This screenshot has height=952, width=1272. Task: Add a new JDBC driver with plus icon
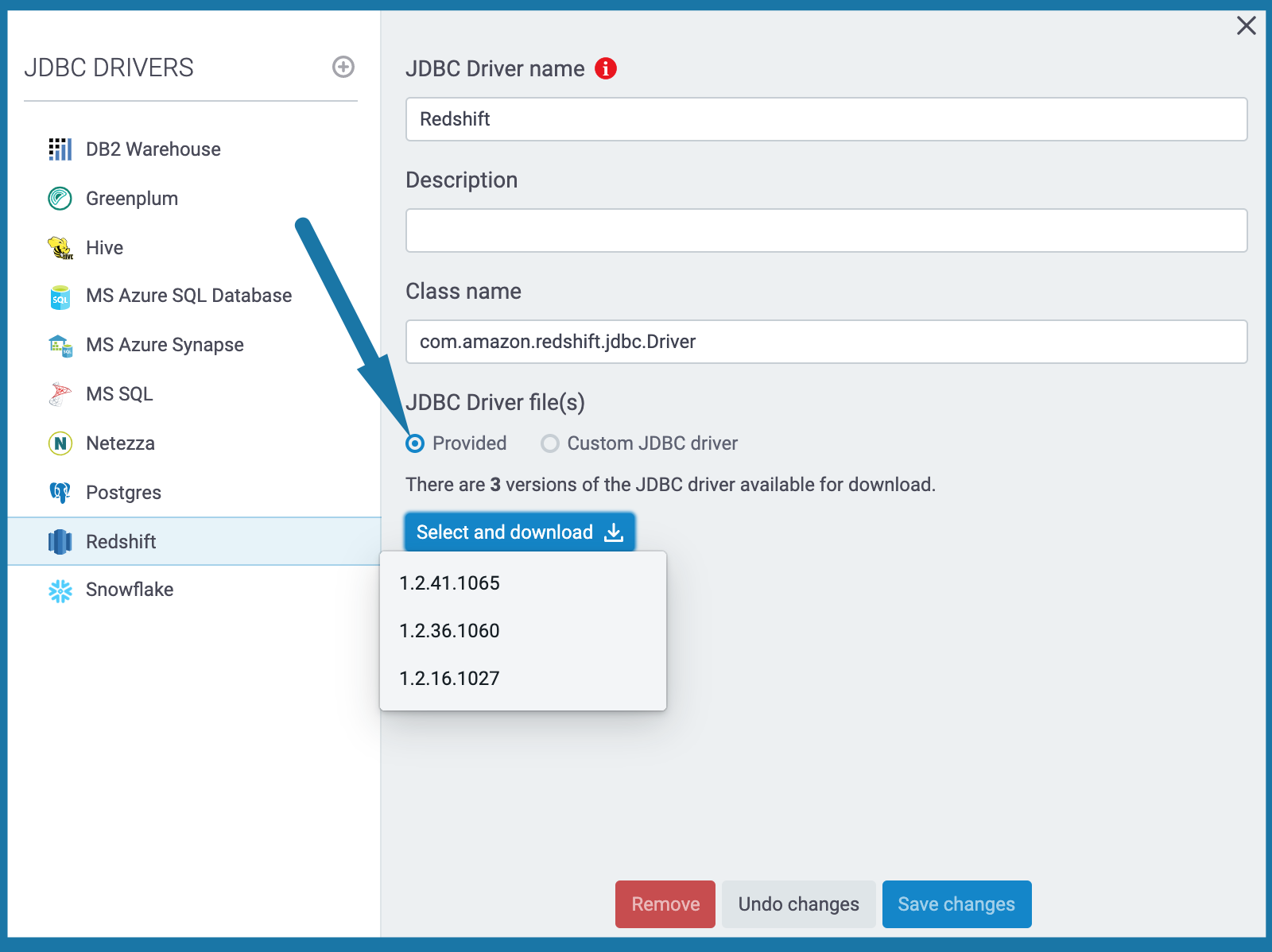point(343,67)
